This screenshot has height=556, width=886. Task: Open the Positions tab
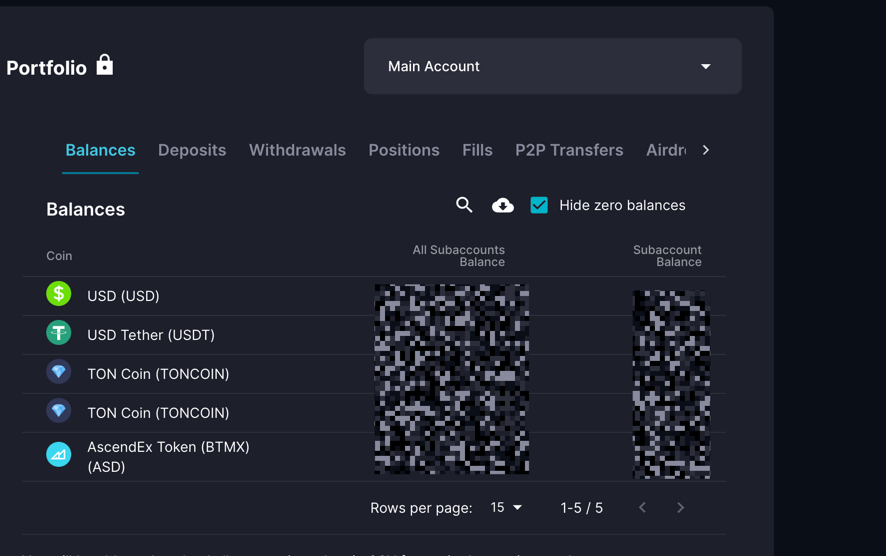click(x=404, y=150)
